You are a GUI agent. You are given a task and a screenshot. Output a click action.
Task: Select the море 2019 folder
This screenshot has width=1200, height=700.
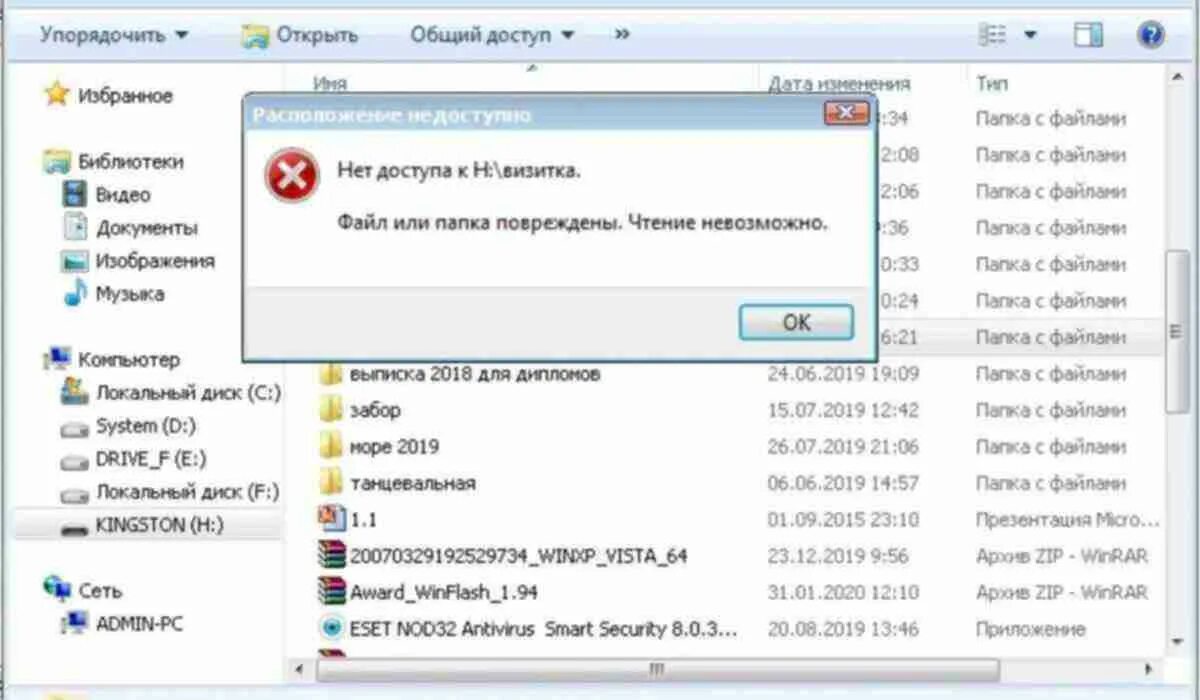[x=378, y=446]
